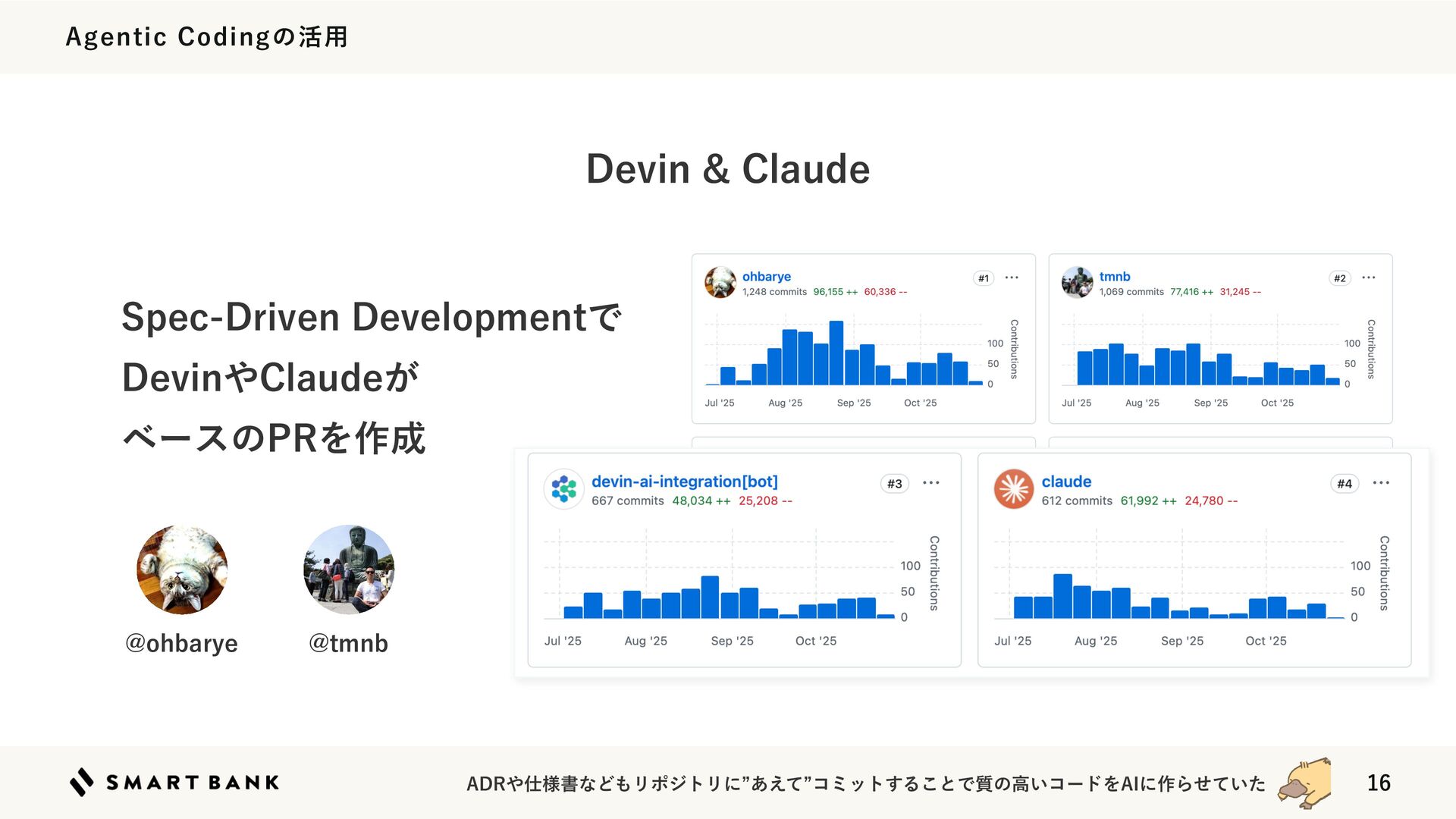Click the claude orange starburst icon
Image resolution: width=1456 pixels, height=819 pixels.
pyautogui.click(x=1014, y=489)
